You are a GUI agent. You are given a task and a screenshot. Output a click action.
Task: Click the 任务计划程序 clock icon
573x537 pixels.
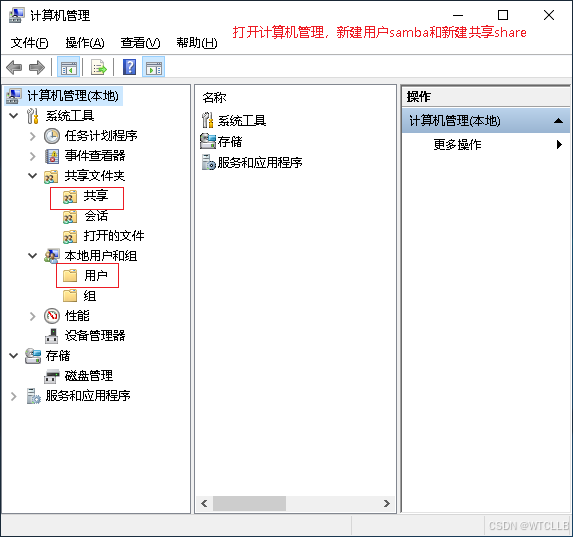tap(52, 136)
